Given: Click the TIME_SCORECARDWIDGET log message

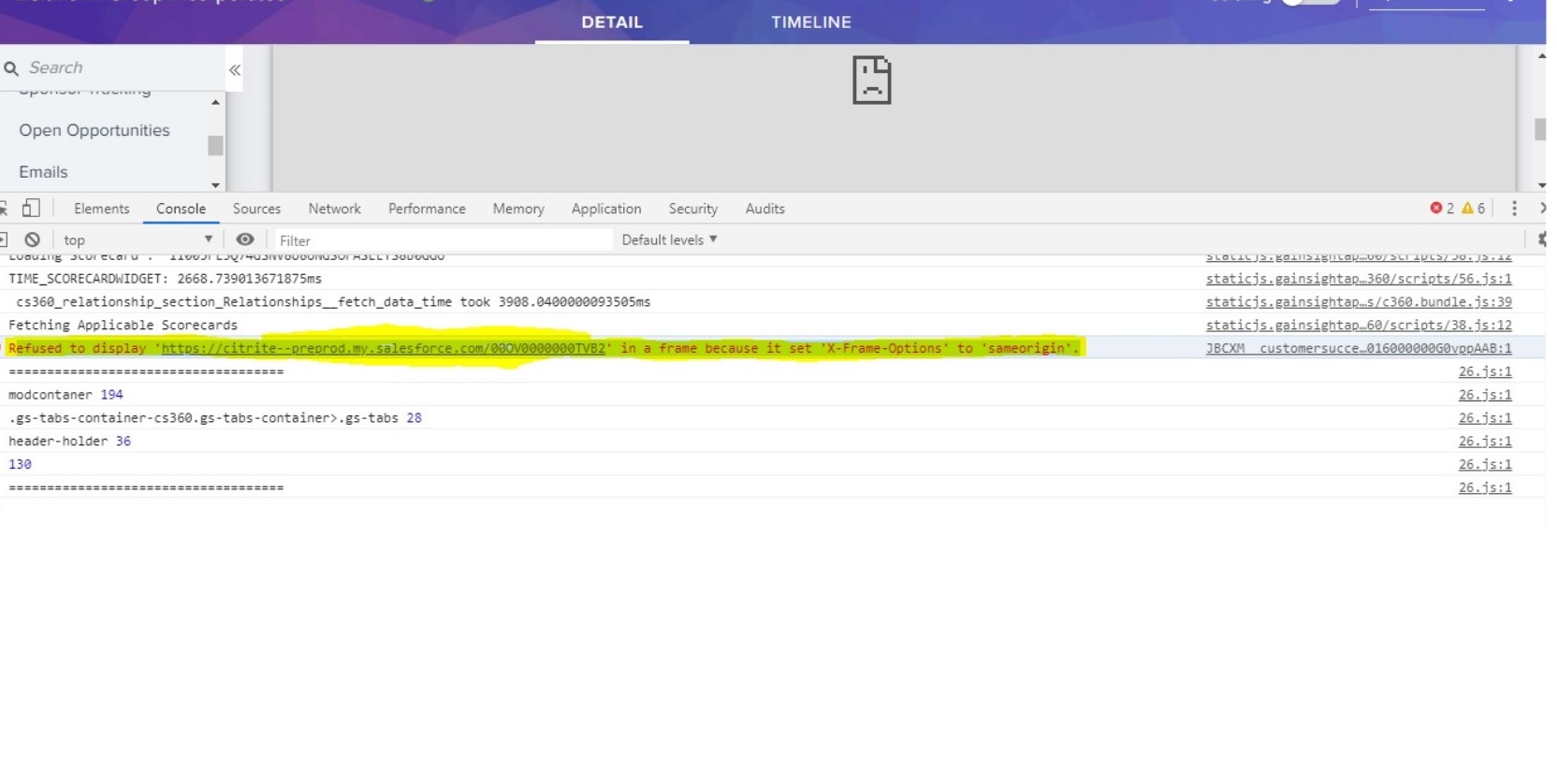Looking at the screenshot, I should click(165, 279).
